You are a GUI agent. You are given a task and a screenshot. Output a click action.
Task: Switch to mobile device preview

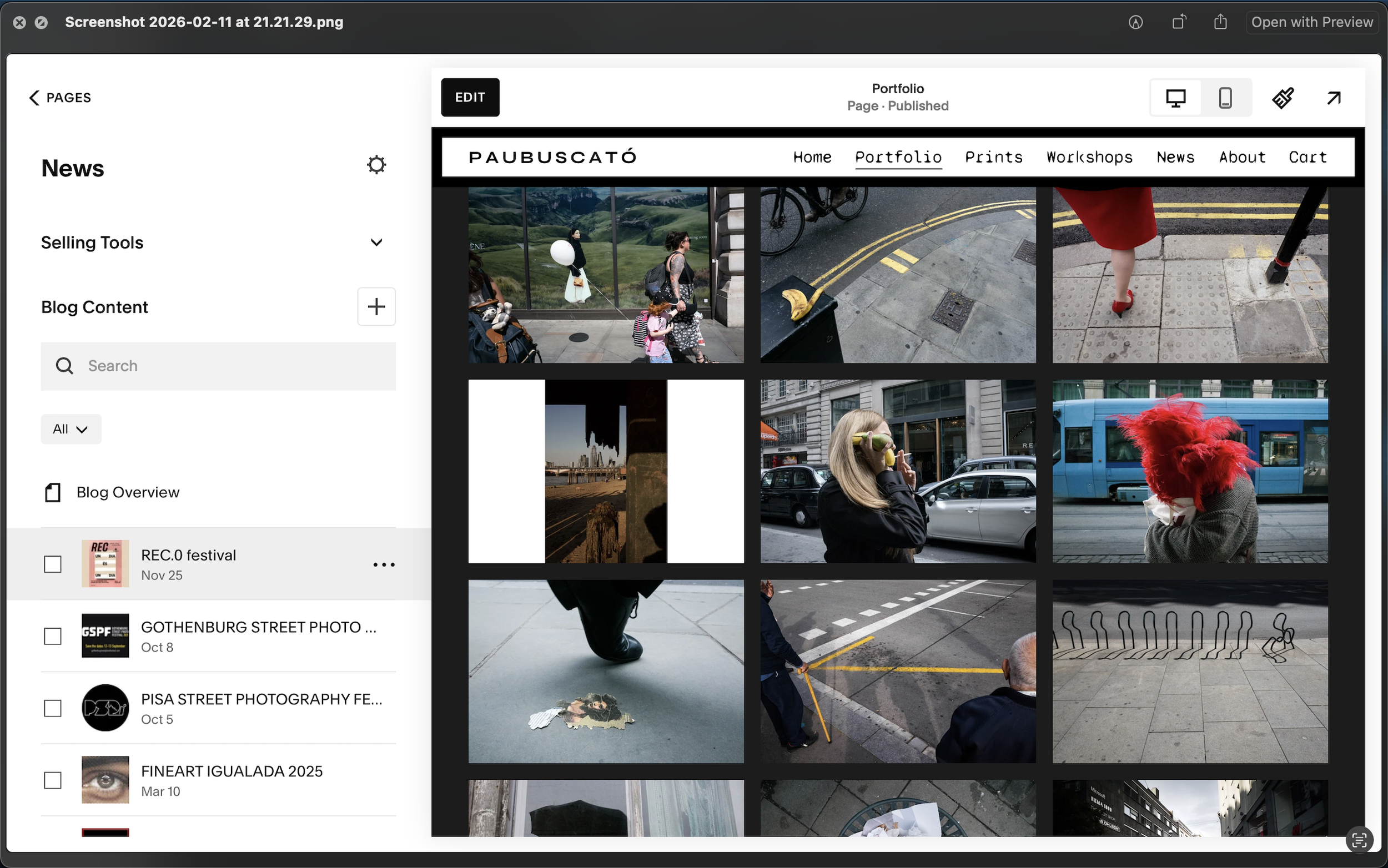pyautogui.click(x=1225, y=98)
